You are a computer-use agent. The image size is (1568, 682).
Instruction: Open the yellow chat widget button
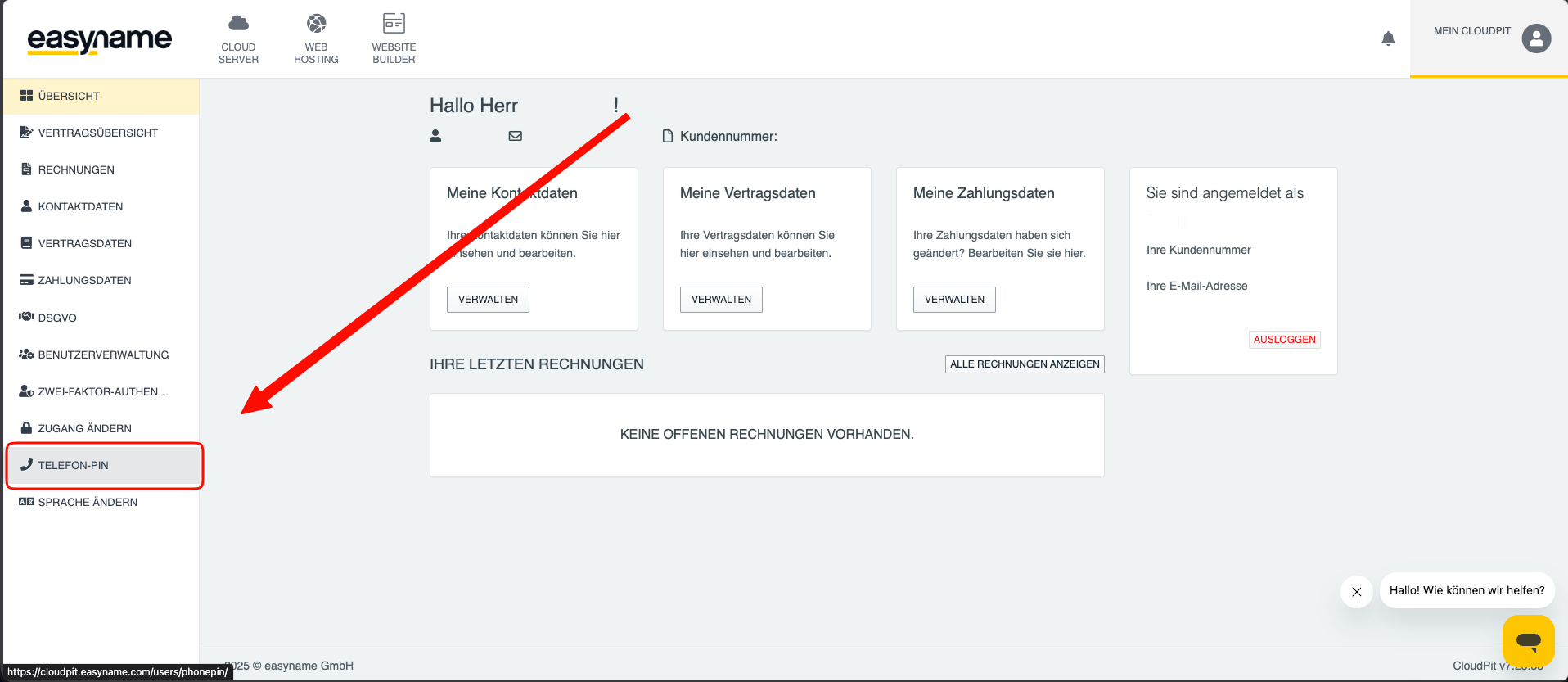click(1528, 640)
